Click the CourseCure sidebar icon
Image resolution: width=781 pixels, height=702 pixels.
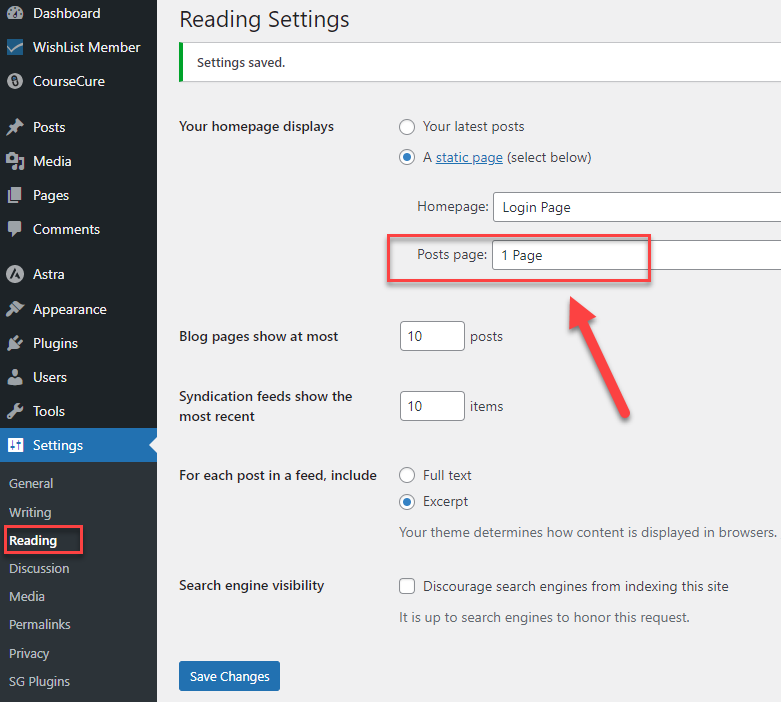coord(15,81)
